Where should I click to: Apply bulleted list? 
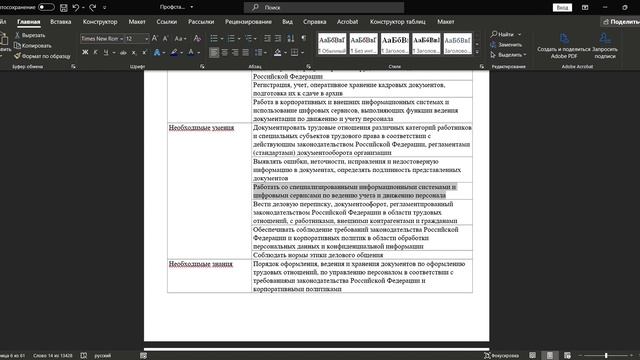tap(214, 38)
